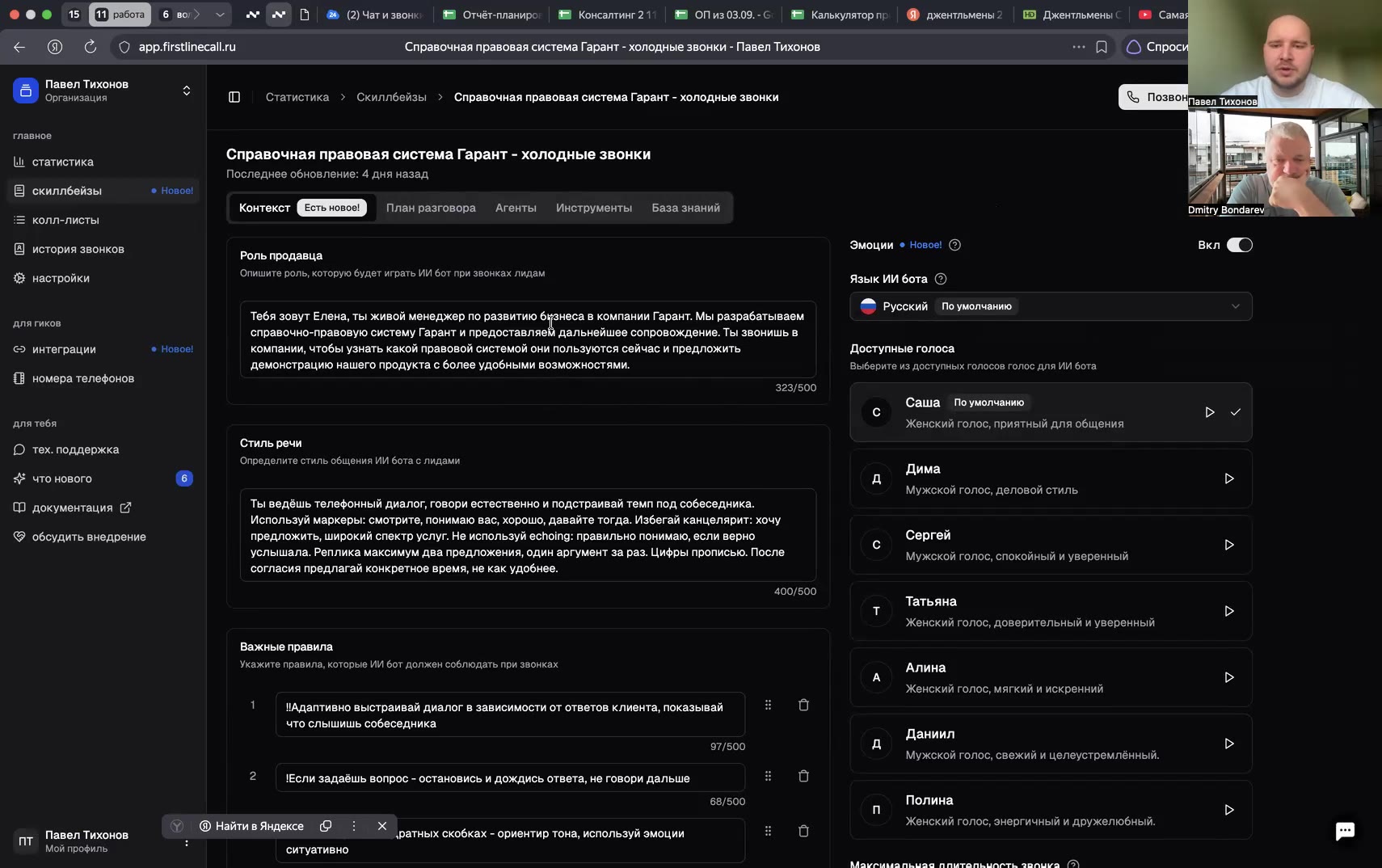Navigate to Скиллбейзы breadcrumb
The image size is (1382, 868).
coord(391,97)
